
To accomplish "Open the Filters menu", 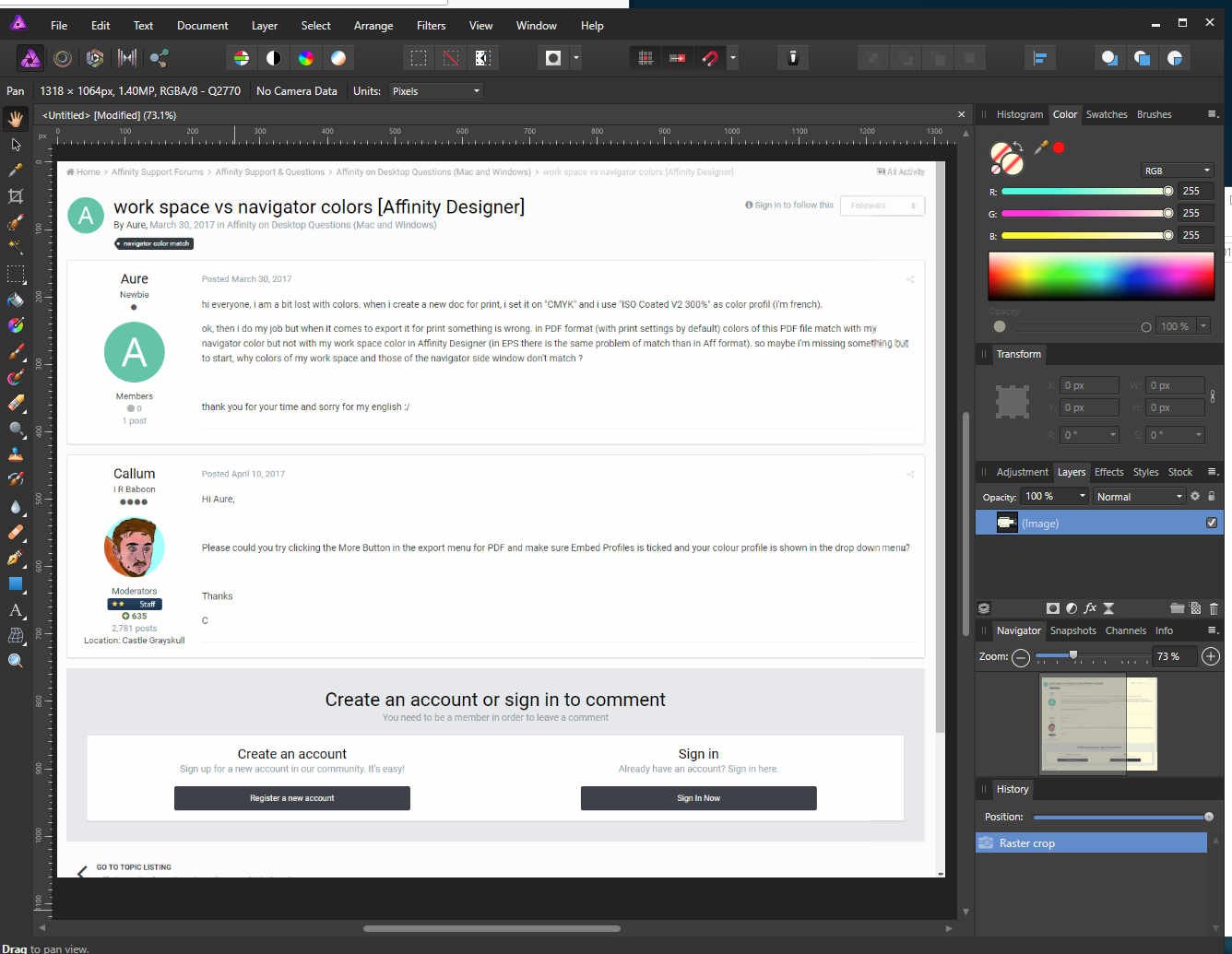I will (x=431, y=25).
